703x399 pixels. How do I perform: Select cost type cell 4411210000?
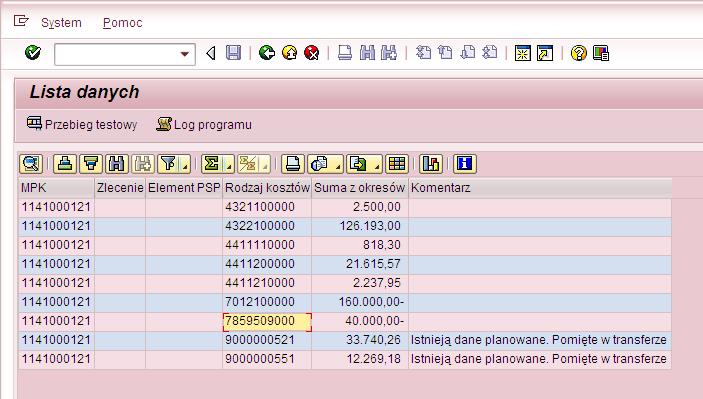click(x=267, y=283)
